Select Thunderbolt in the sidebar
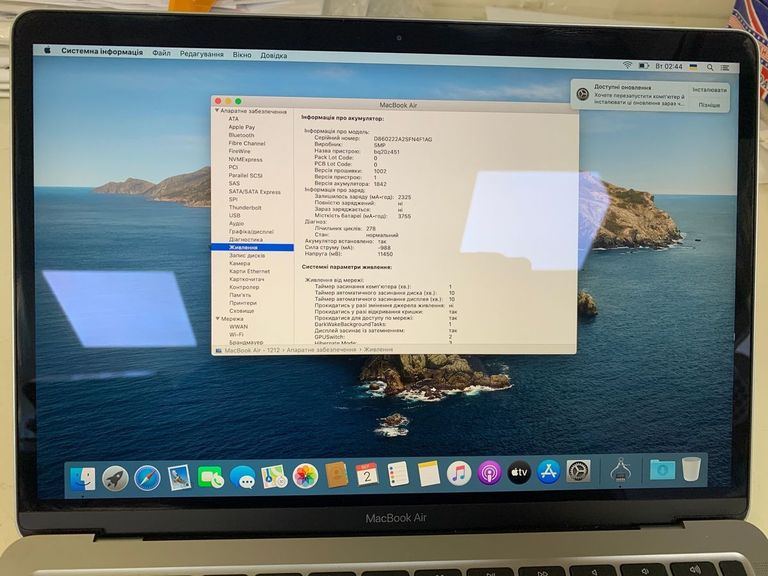This screenshot has height=576, width=768. [245, 208]
